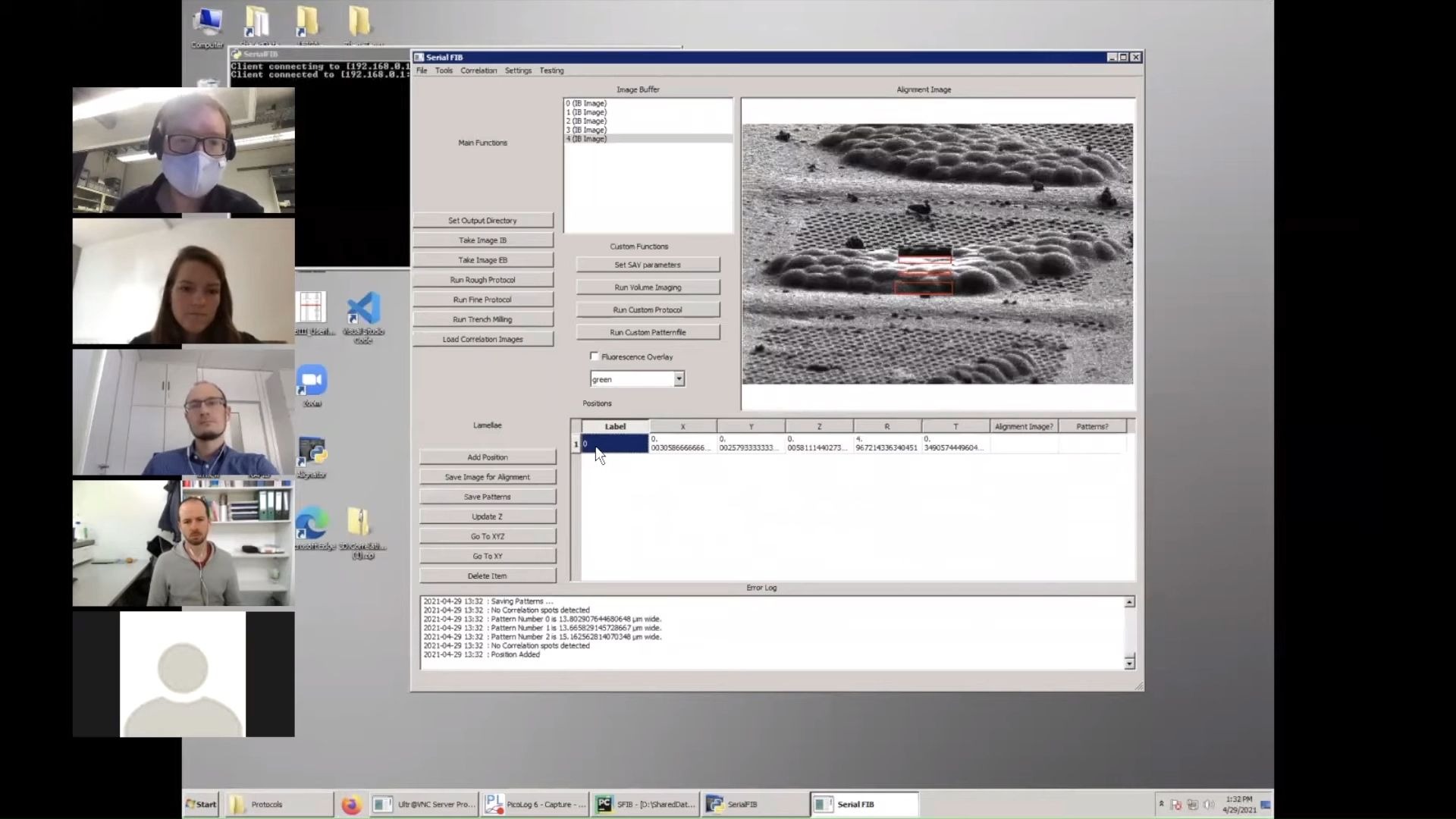Click Set SAV parameters button
Viewport: 1456px width, 819px height.
[x=648, y=265]
